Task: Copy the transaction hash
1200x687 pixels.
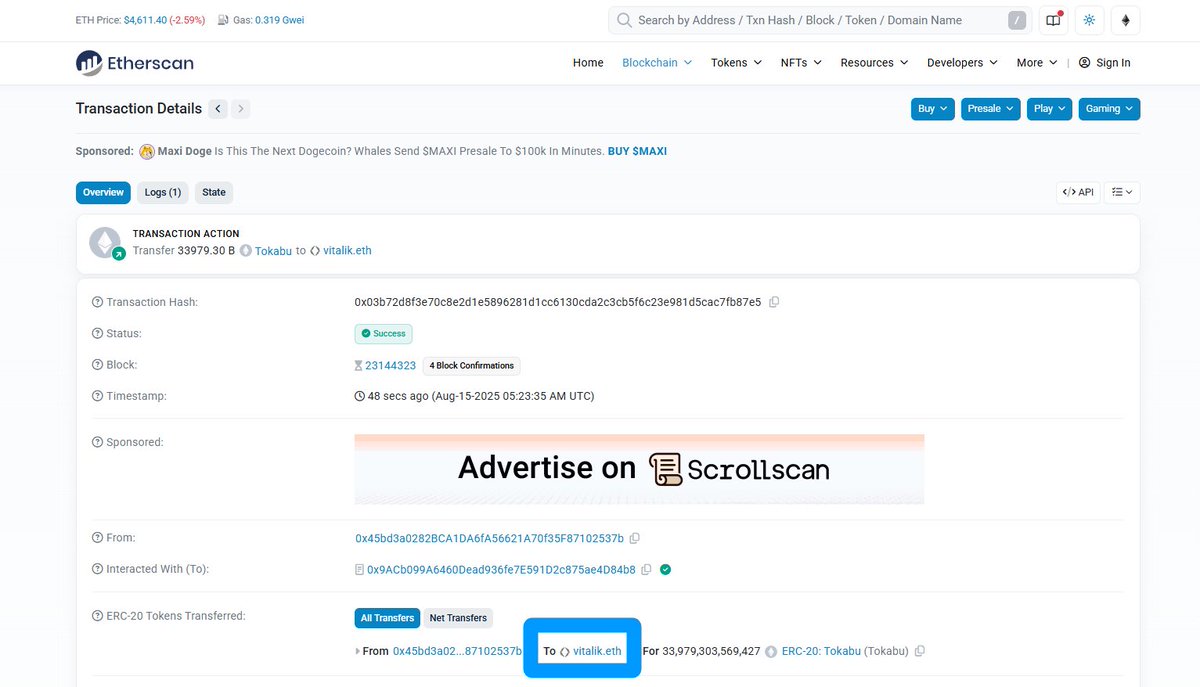Action: pyautogui.click(x=774, y=302)
